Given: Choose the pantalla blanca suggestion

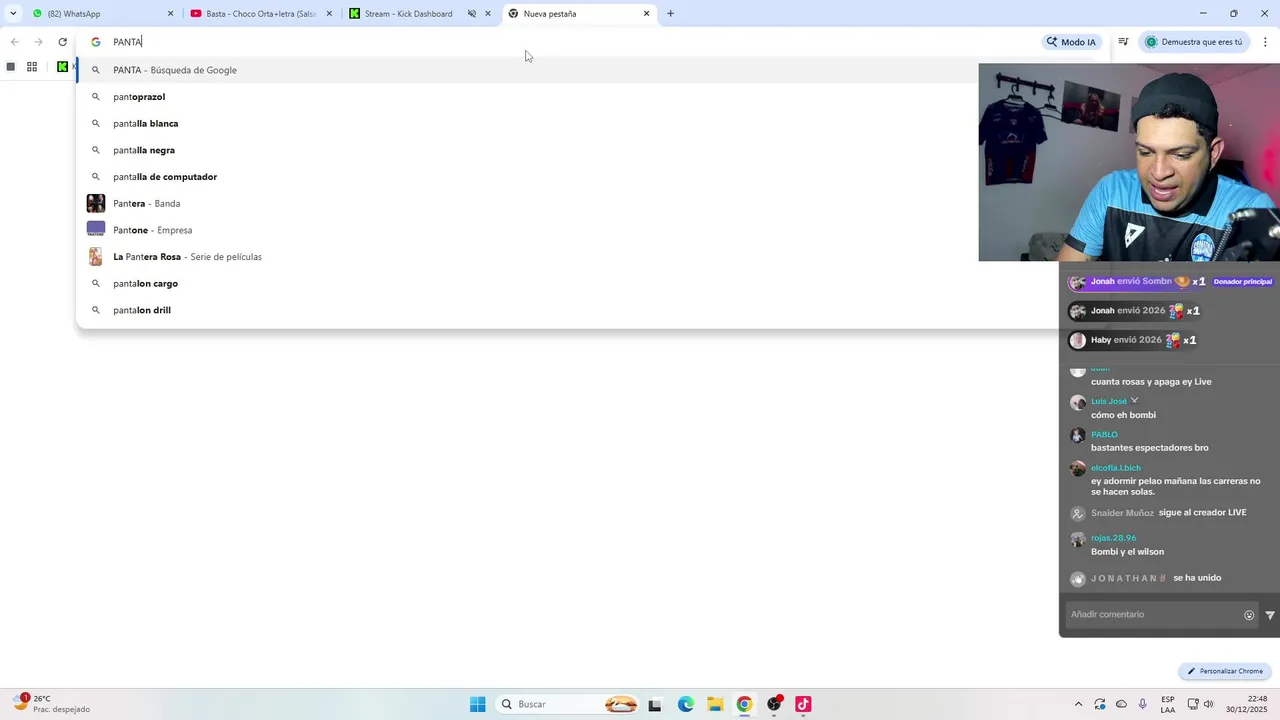Looking at the screenshot, I should (x=527, y=123).
